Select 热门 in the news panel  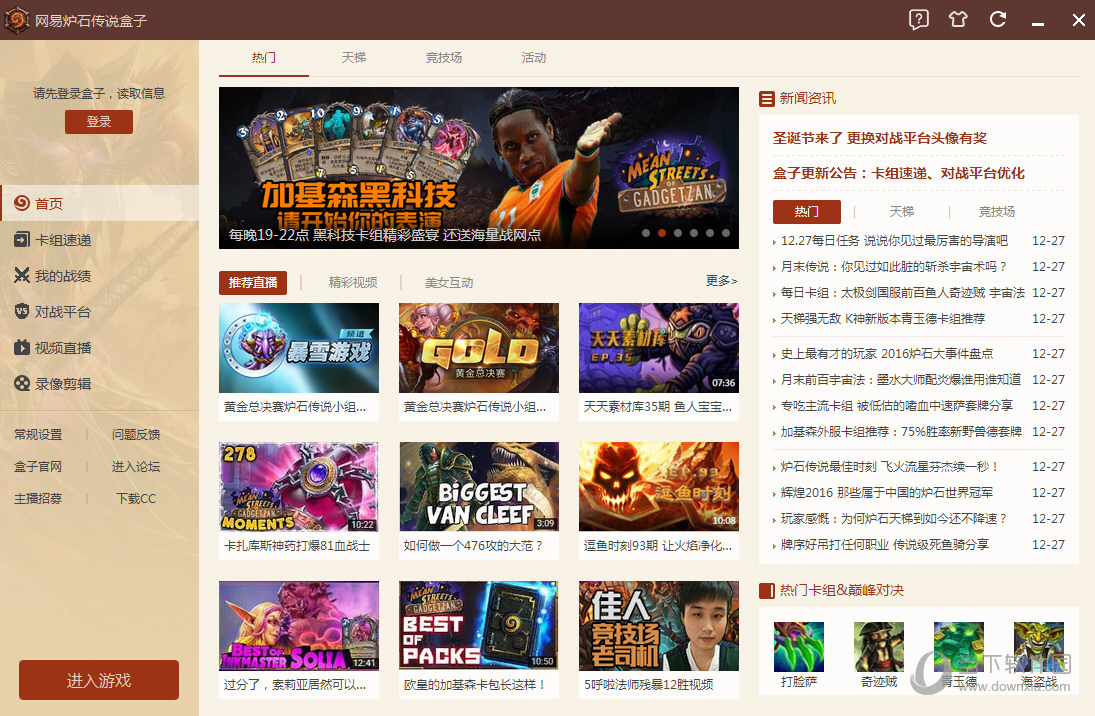(x=807, y=212)
